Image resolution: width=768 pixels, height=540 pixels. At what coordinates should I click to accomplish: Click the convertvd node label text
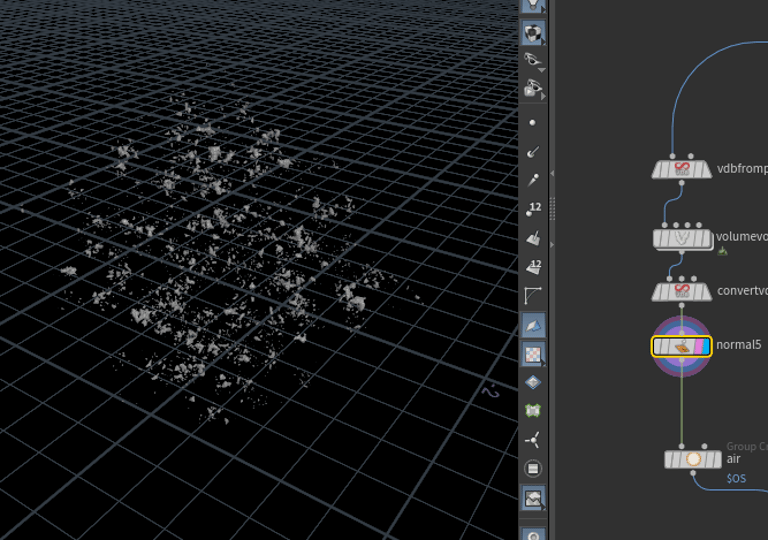(x=742, y=291)
